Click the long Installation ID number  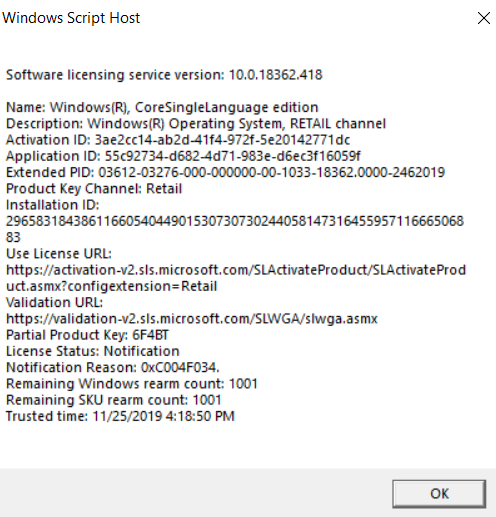[x=235, y=221]
